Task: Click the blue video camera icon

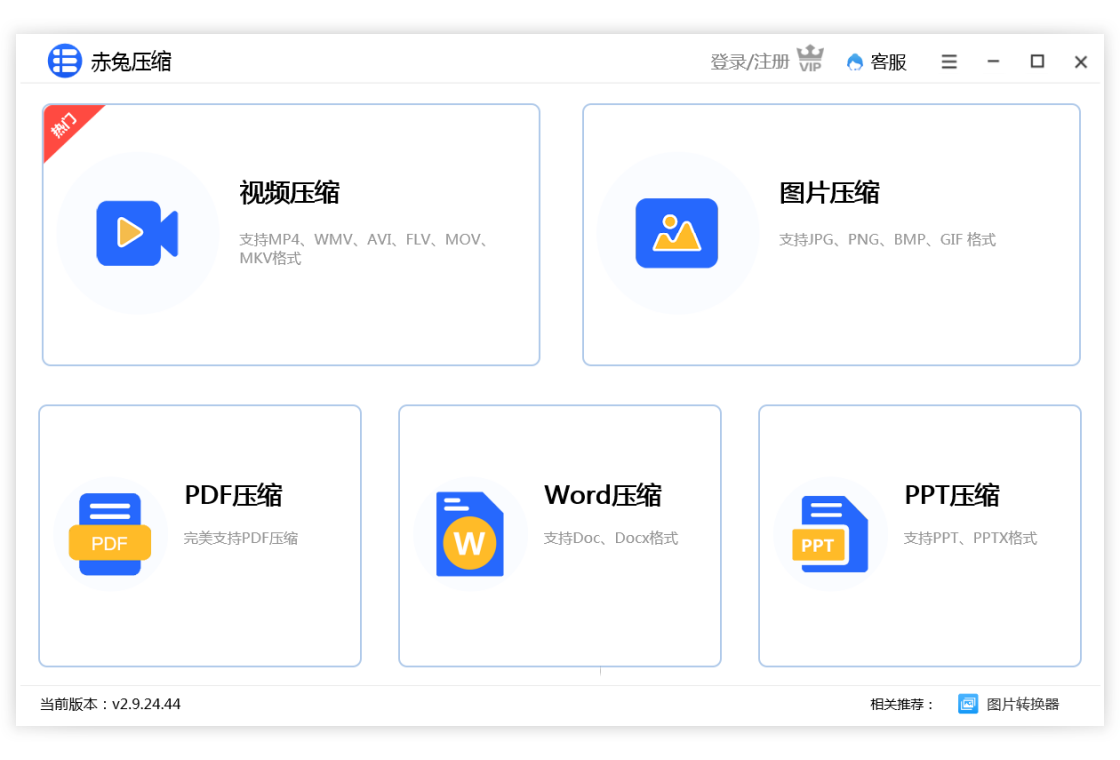Action: (137, 233)
